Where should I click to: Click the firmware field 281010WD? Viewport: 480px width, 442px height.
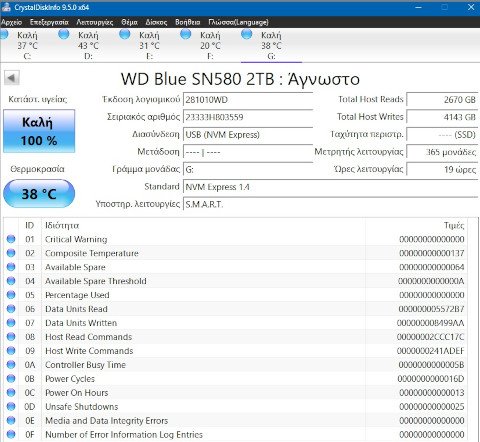point(248,100)
